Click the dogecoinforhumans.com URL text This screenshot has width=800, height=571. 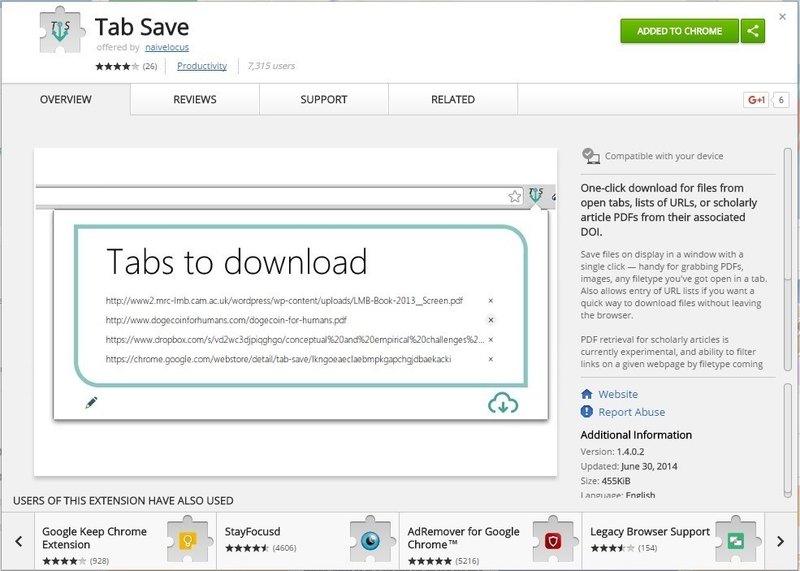(x=226, y=320)
